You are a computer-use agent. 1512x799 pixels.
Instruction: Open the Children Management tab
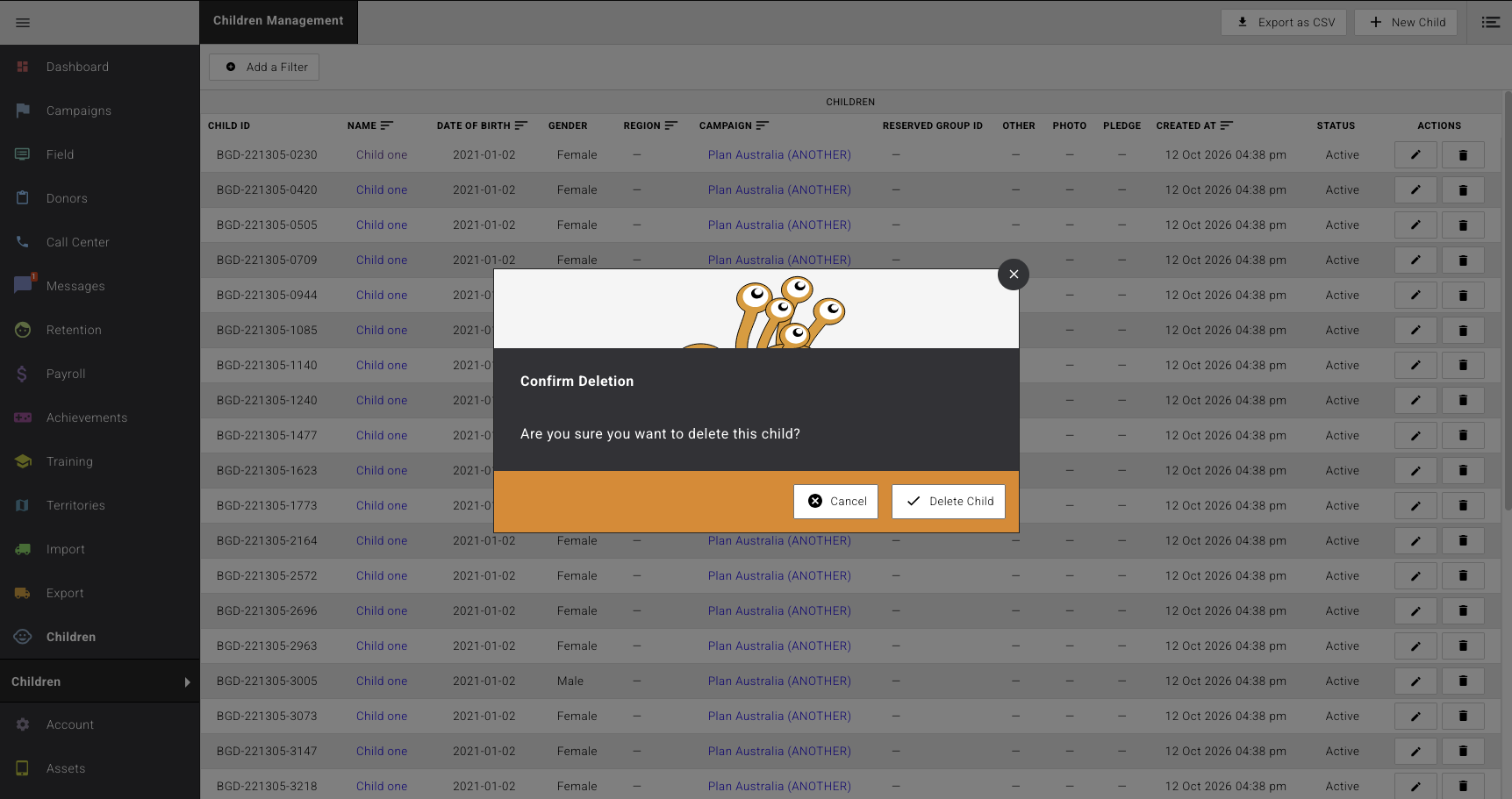click(278, 22)
